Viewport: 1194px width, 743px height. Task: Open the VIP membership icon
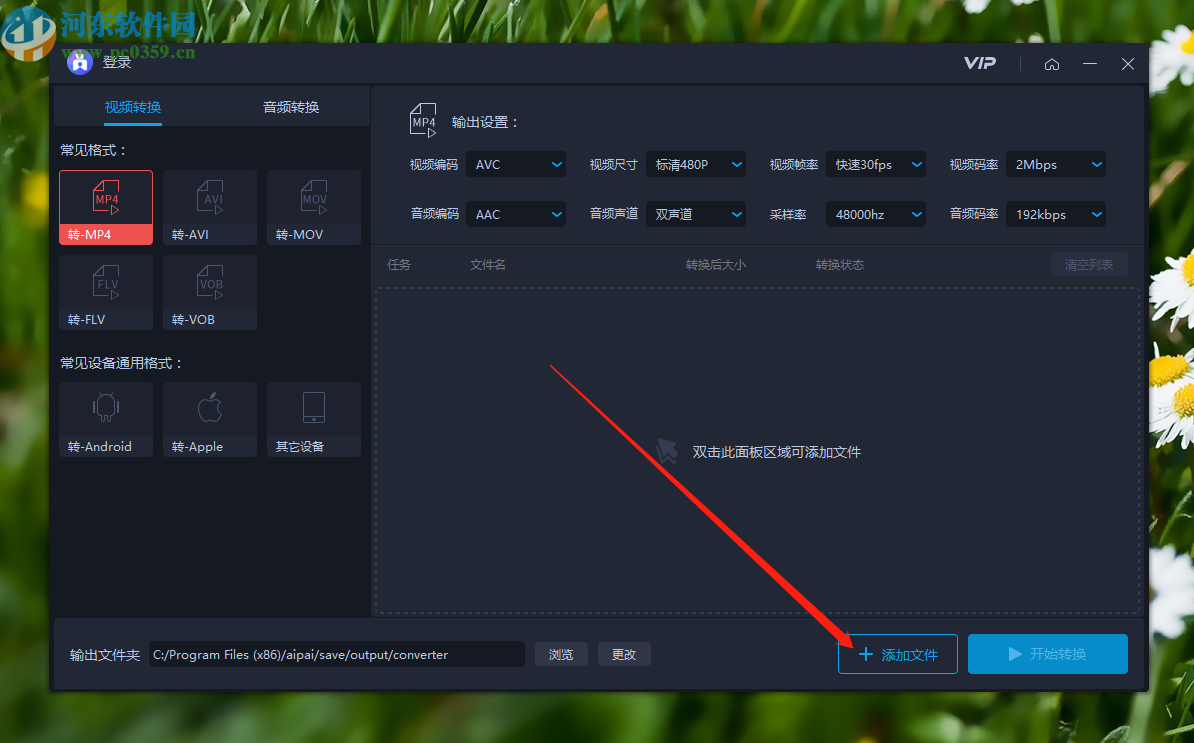click(980, 63)
